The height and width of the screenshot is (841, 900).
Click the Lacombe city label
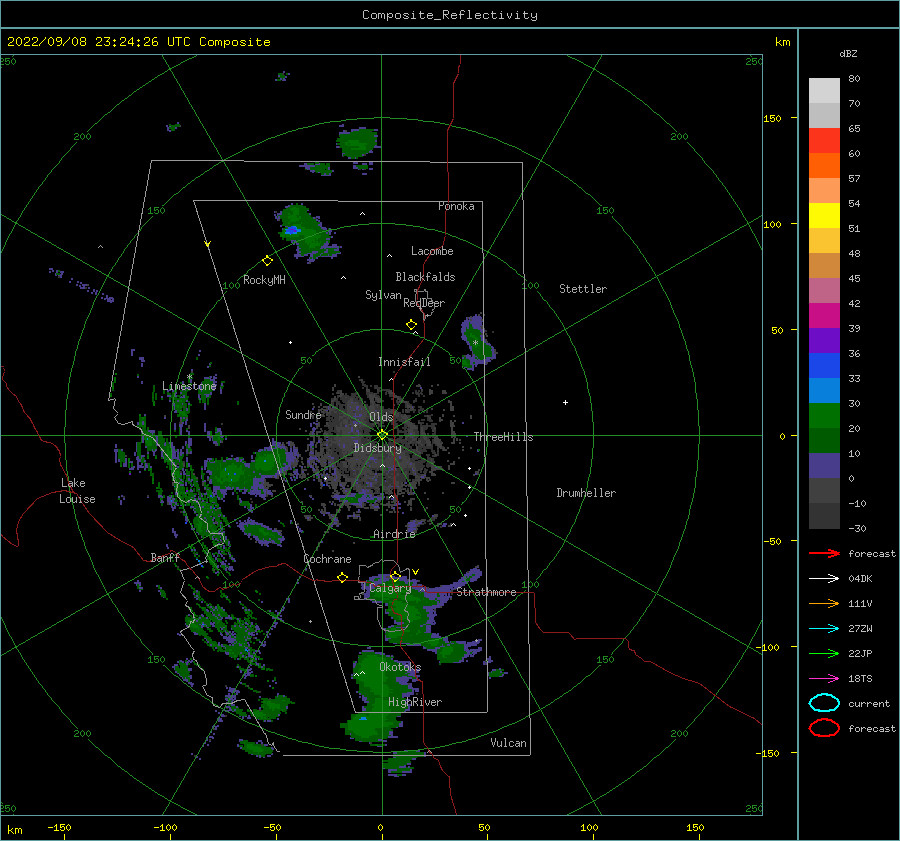(x=432, y=251)
